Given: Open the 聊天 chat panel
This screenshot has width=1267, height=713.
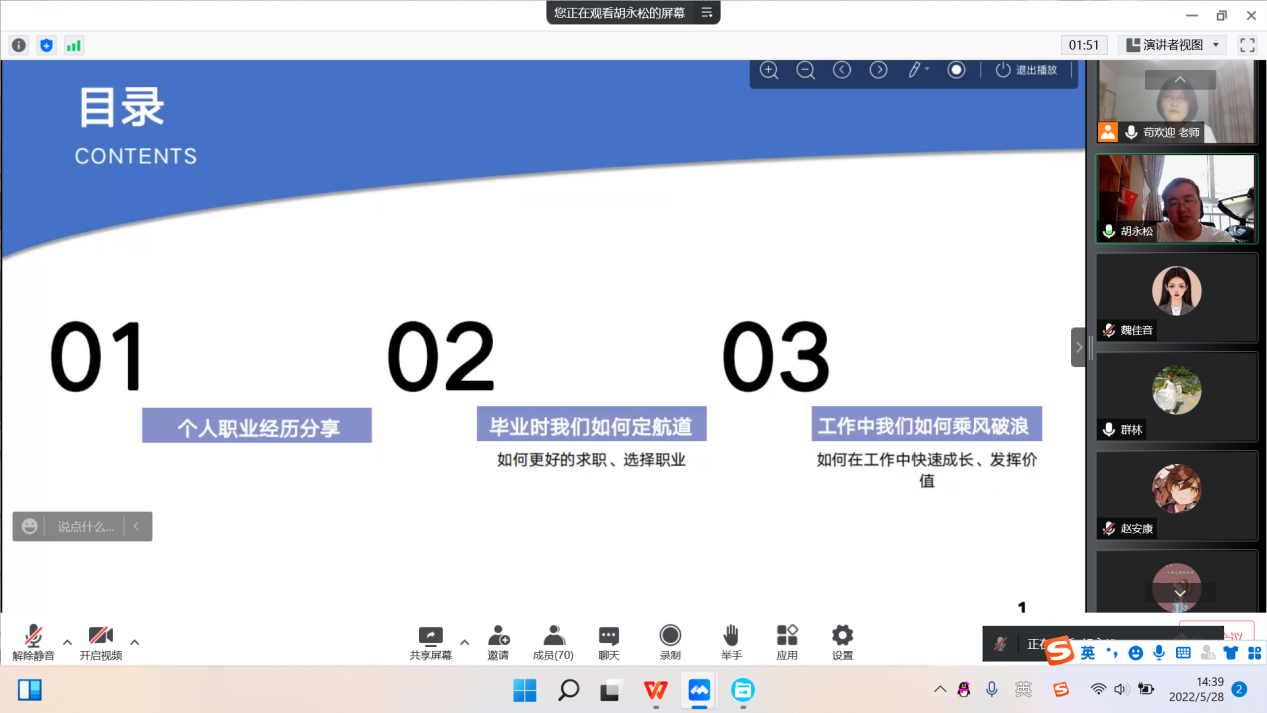Looking at the screenshot, I should (608, 642).
